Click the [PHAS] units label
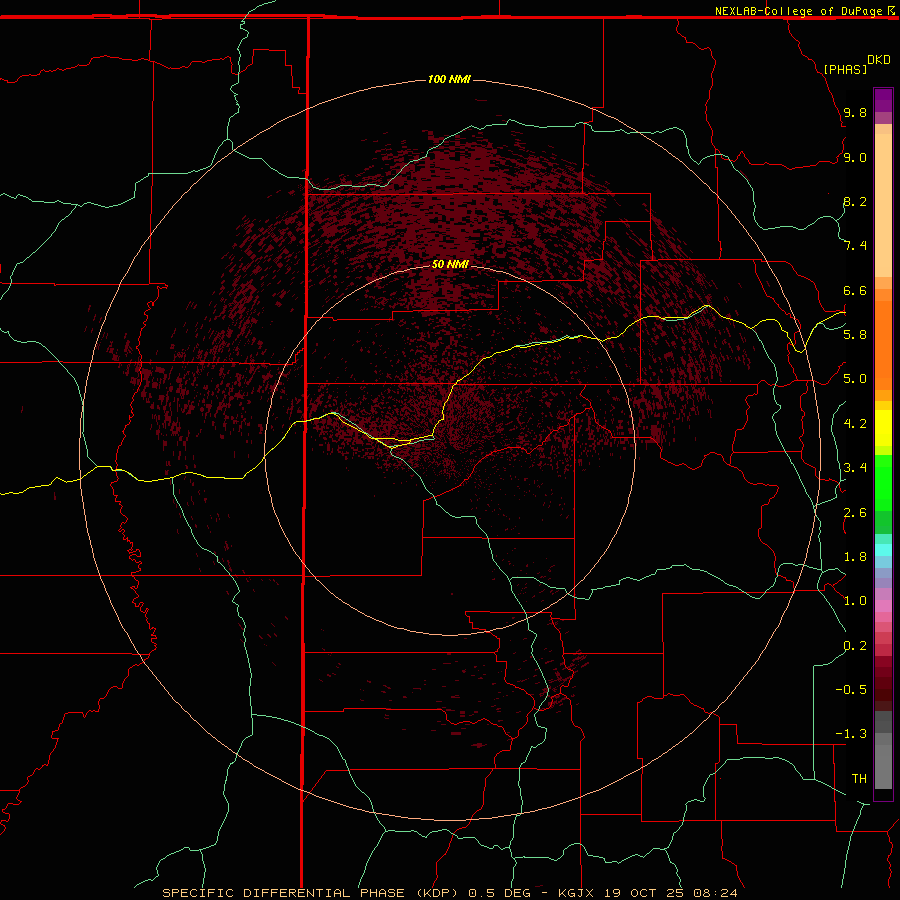900x900 pixels. (845, 69)
